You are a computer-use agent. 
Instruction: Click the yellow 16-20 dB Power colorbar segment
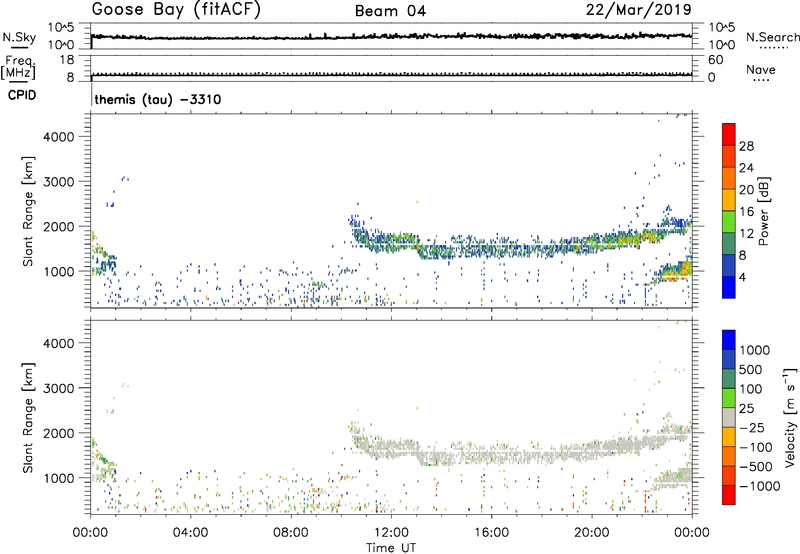coord(729,200)
